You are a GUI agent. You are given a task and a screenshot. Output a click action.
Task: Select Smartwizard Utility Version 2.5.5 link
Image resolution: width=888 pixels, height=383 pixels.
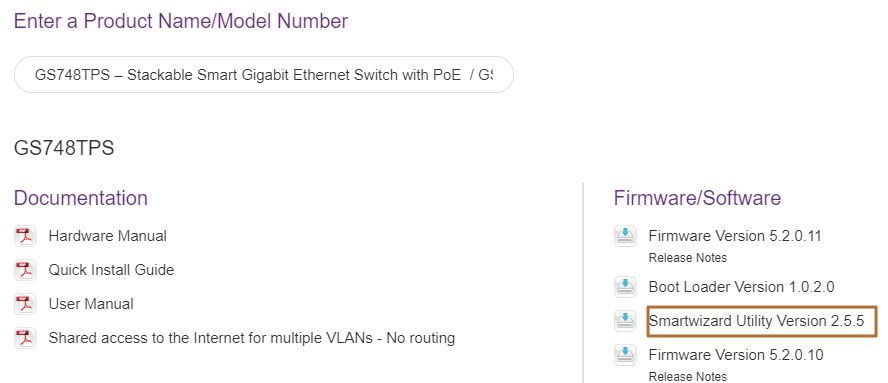[756, 321]
